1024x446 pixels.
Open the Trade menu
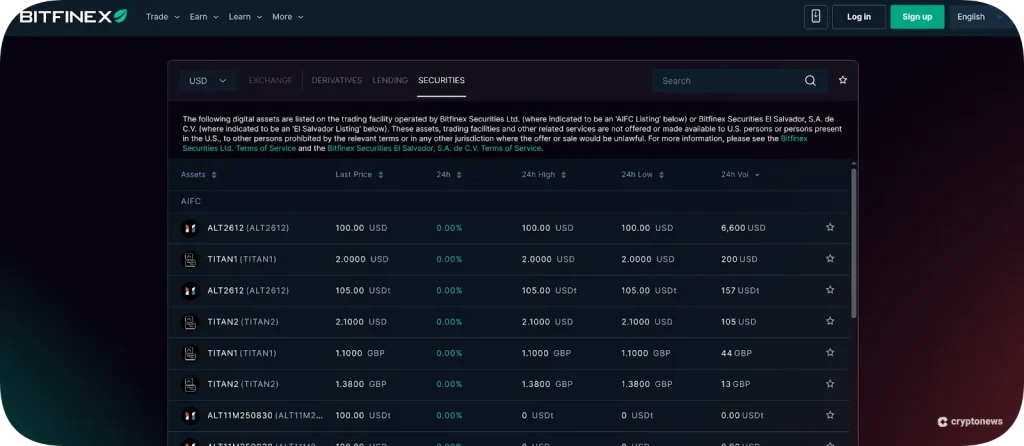click(x=163, y=17)
